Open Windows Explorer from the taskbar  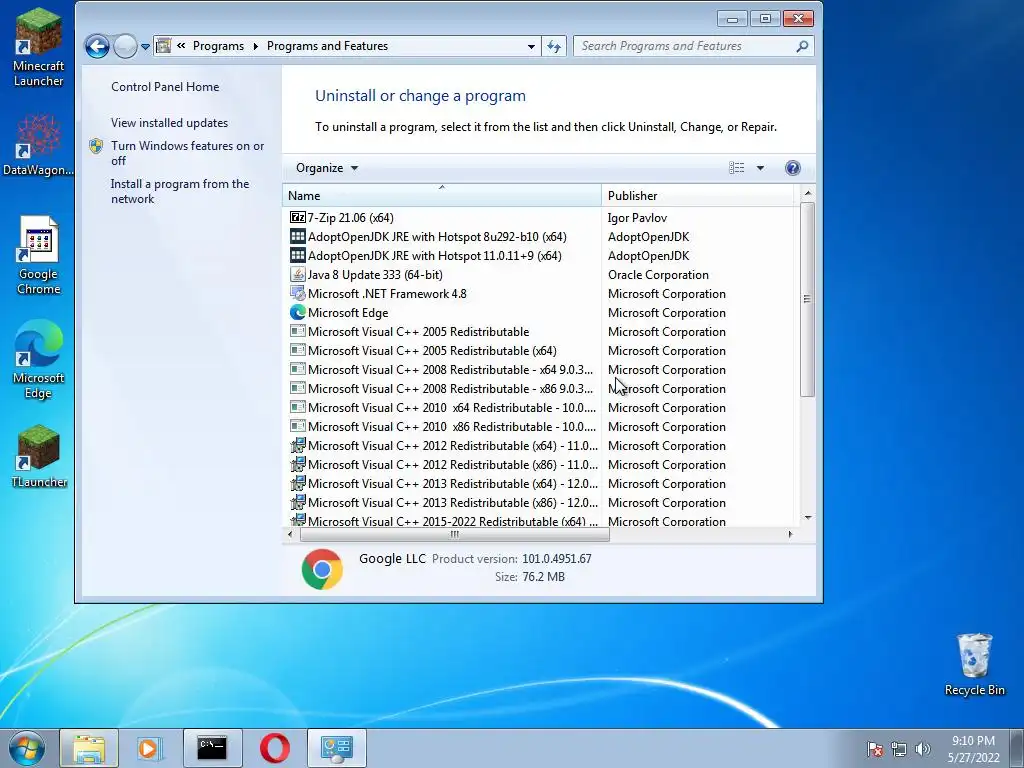point(89,748)
